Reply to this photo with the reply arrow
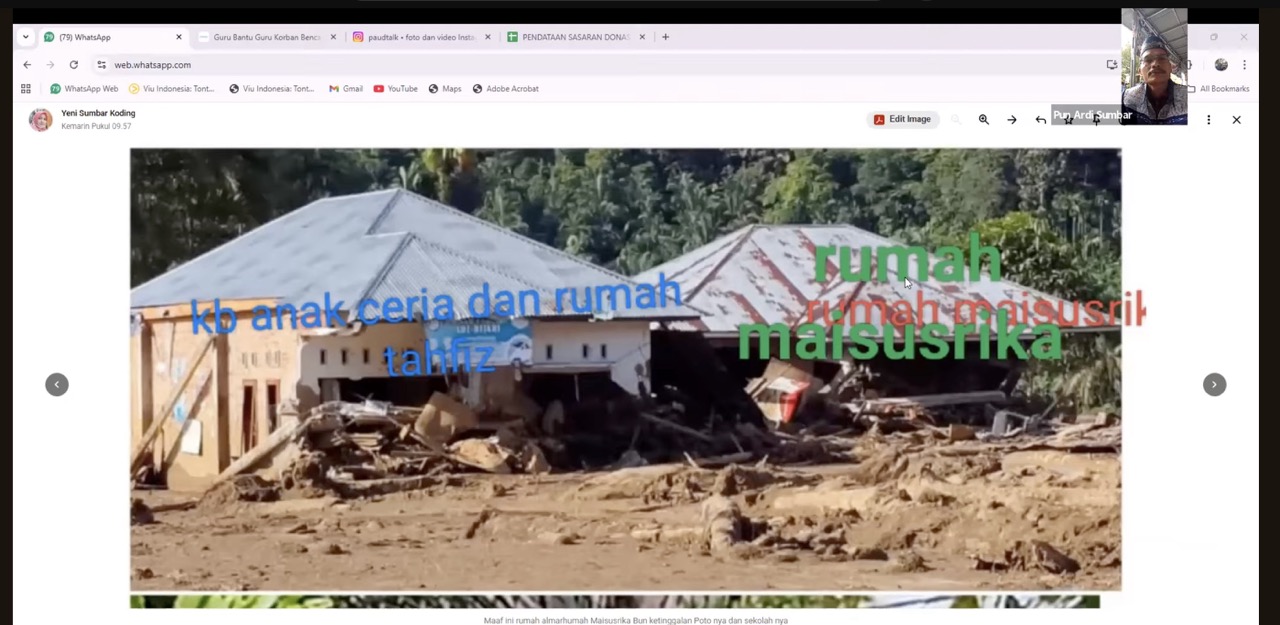 (1040, 119)
